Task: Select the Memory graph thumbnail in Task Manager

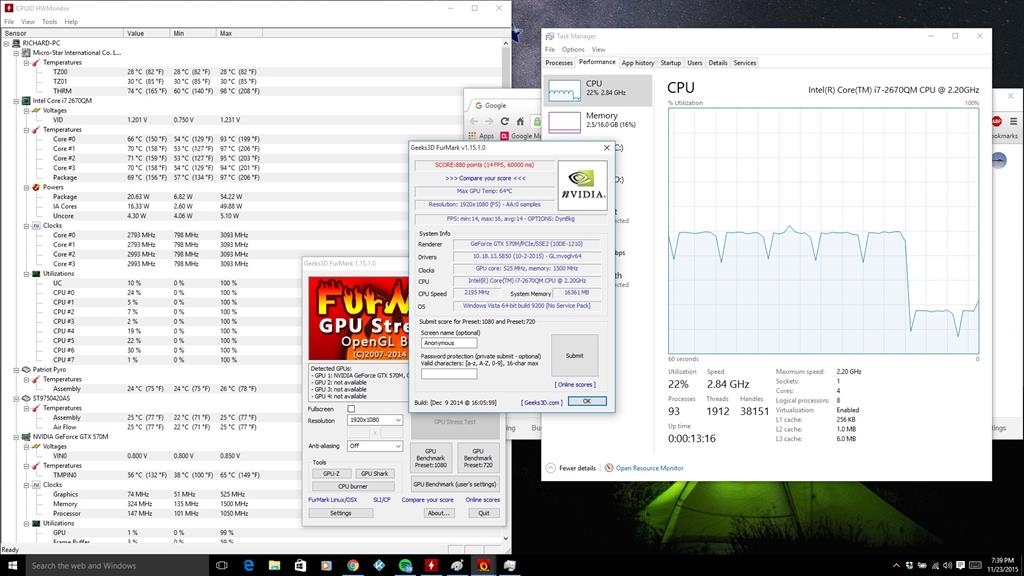Action: [x=564, y=122]
